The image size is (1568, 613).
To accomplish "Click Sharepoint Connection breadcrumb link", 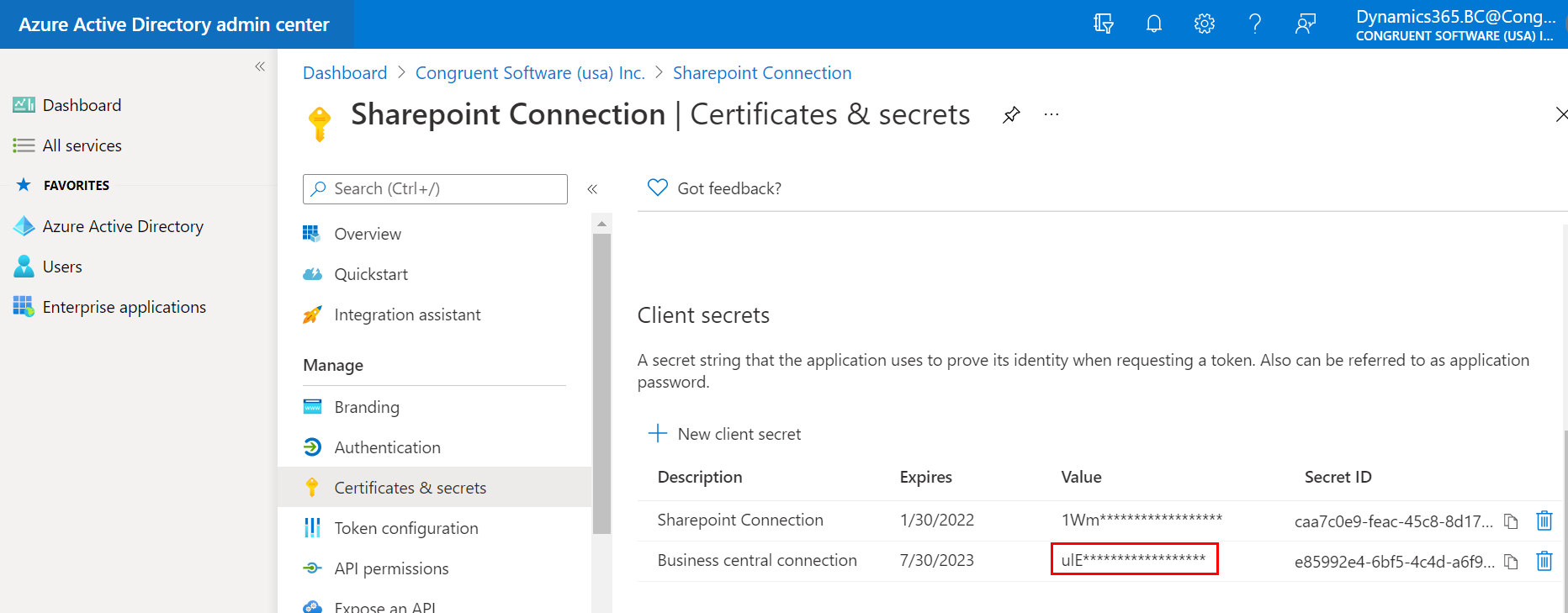I will click(762, 73).
